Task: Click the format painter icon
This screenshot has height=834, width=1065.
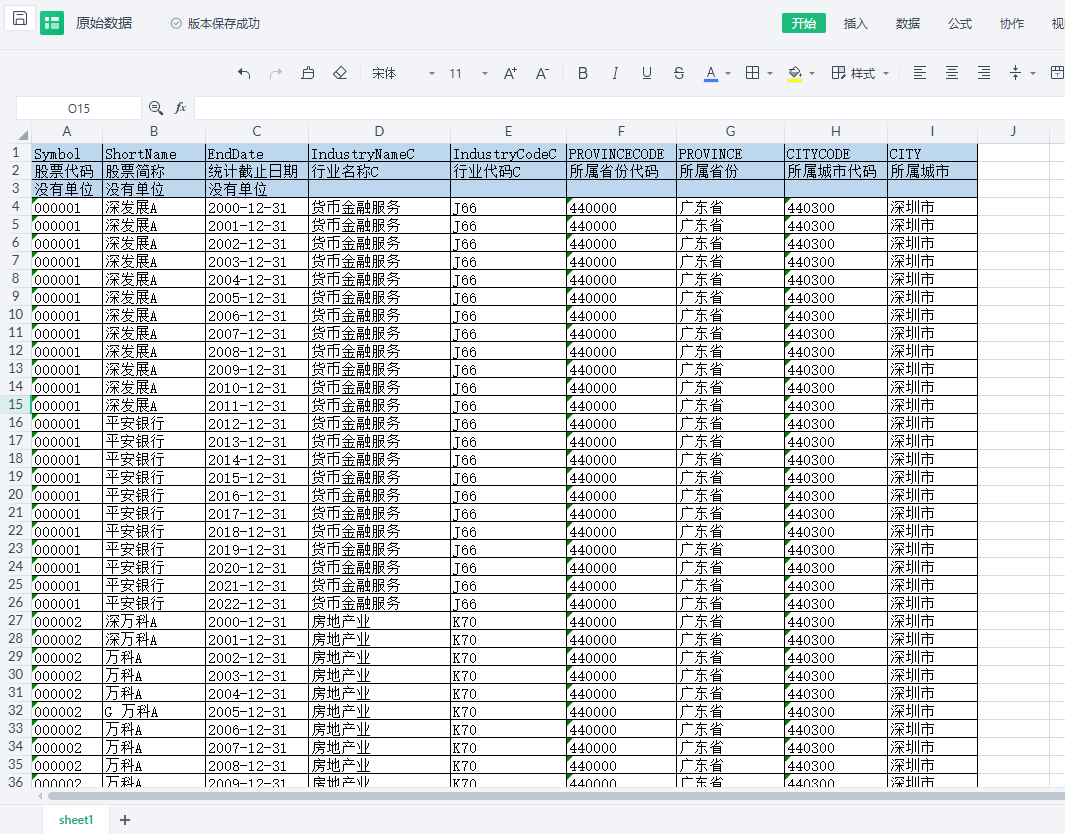Action: (x=308, y=73)
